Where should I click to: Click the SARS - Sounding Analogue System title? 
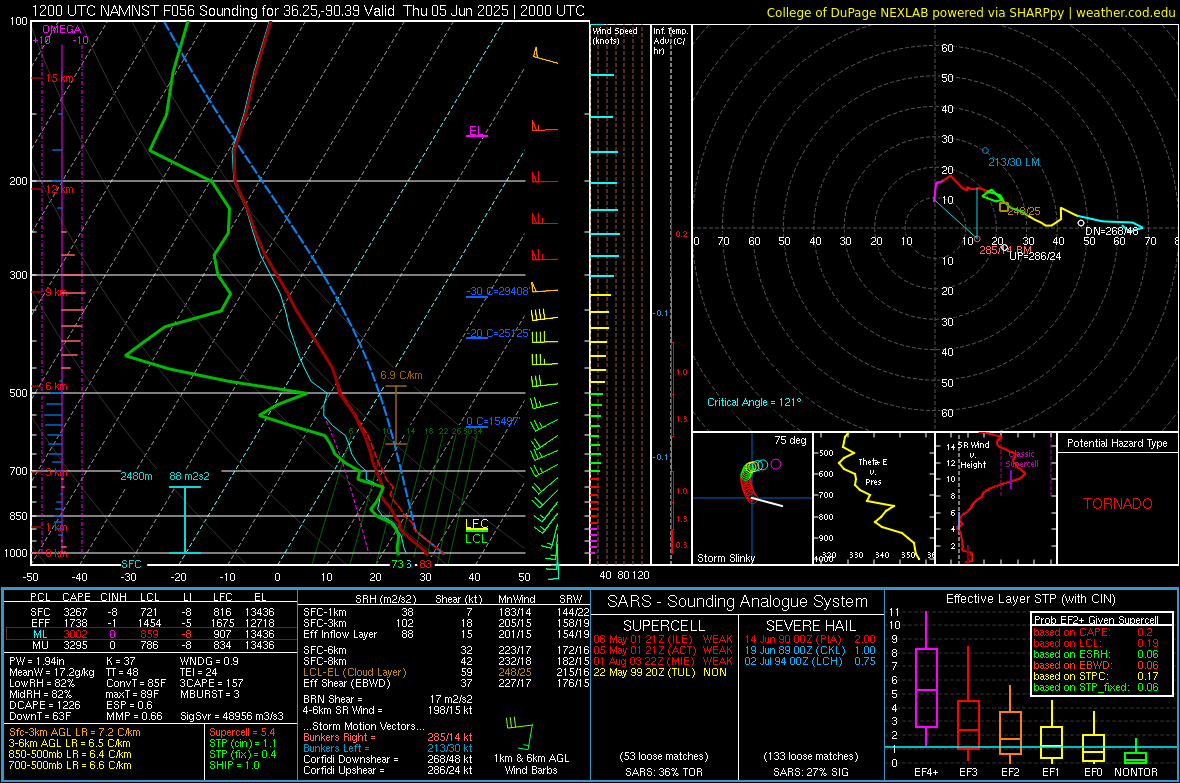tap(737, 602)
